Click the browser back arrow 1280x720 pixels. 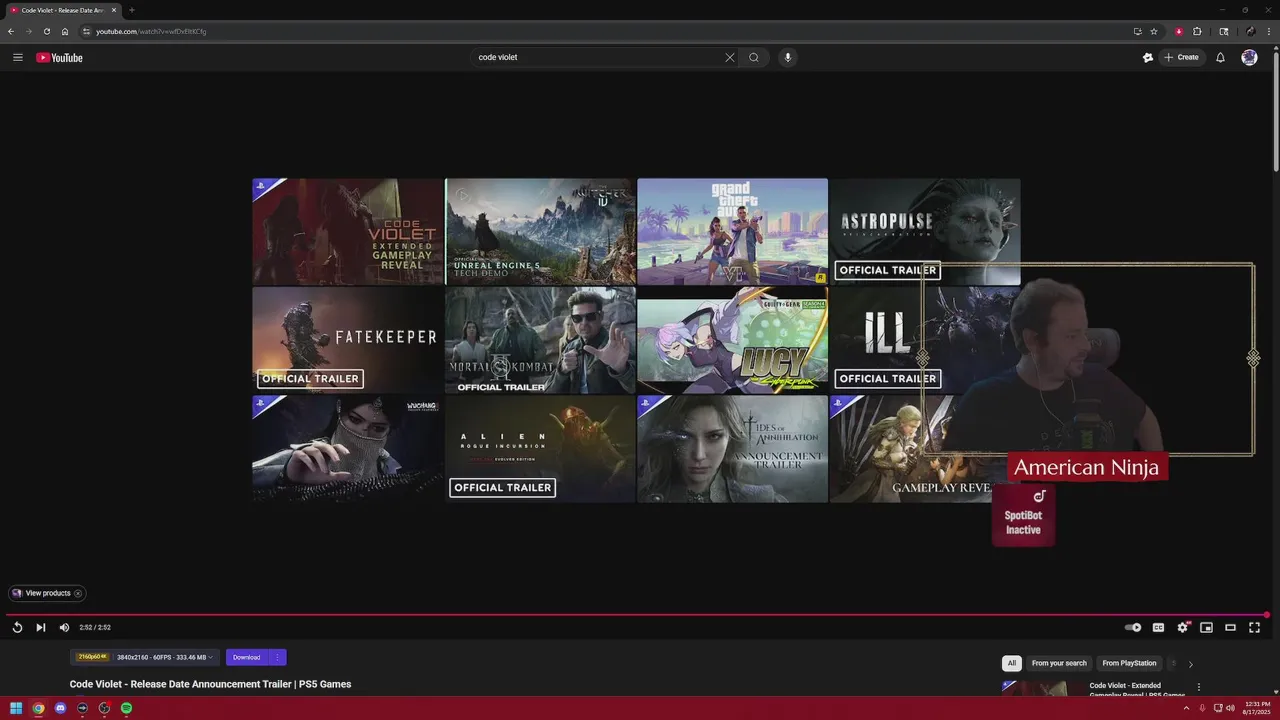click(11, 31)
